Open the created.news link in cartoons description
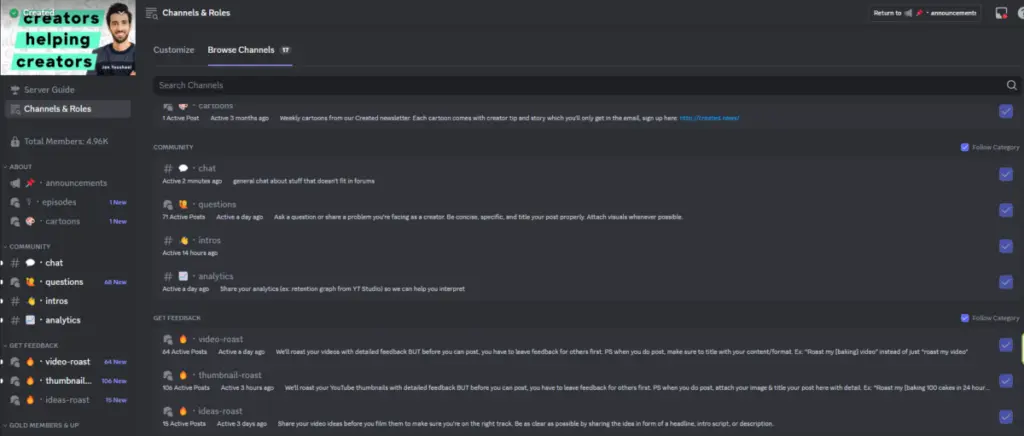 709,119
